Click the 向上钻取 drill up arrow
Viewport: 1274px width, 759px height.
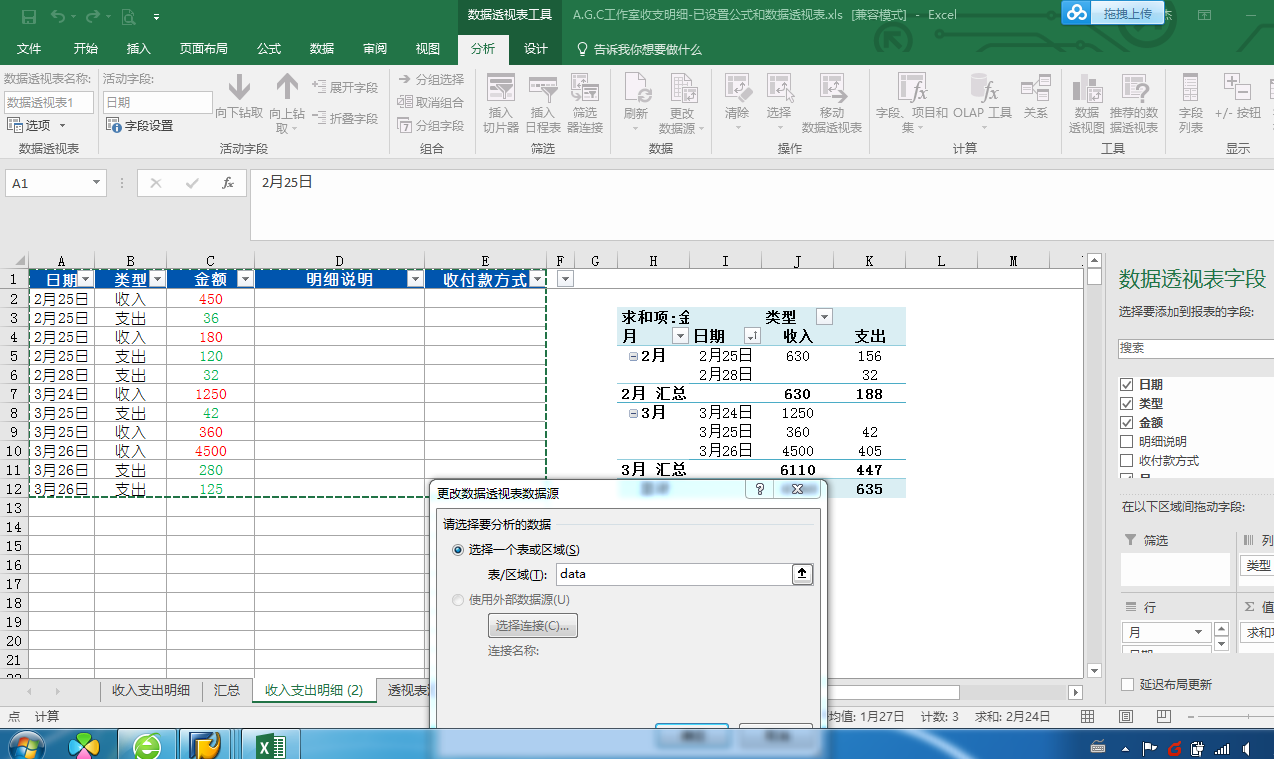pos(287,102)
